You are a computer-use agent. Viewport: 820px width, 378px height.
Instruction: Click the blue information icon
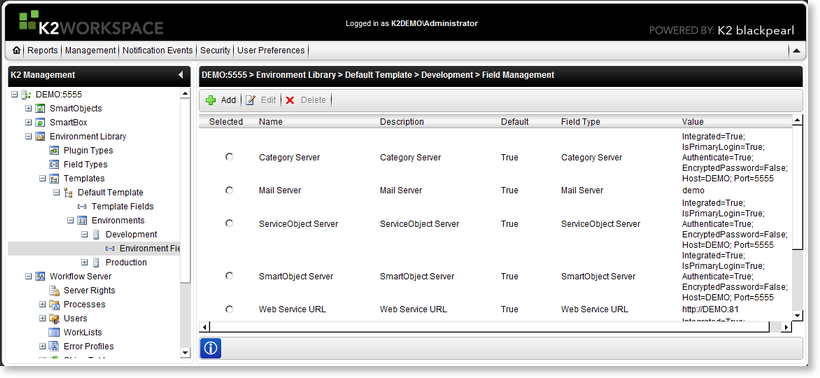click(x=210, y=348)
